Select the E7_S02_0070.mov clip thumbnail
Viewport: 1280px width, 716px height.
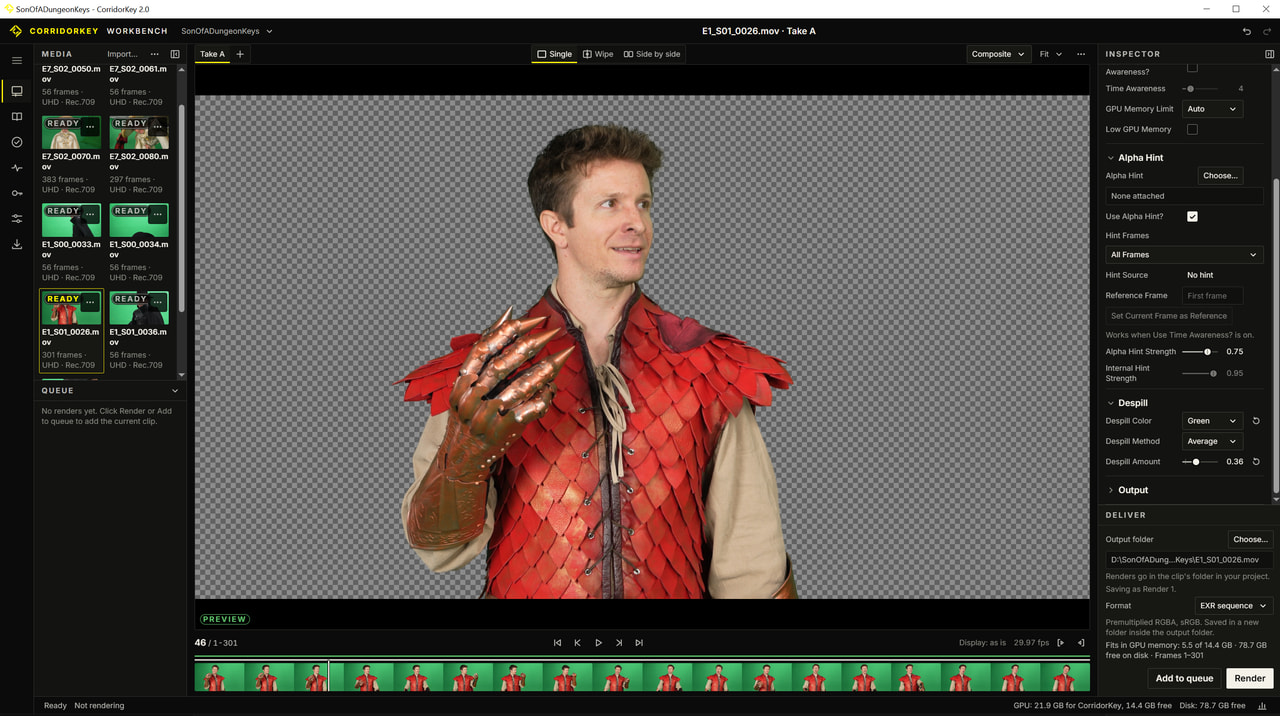[x=71, y=132]
